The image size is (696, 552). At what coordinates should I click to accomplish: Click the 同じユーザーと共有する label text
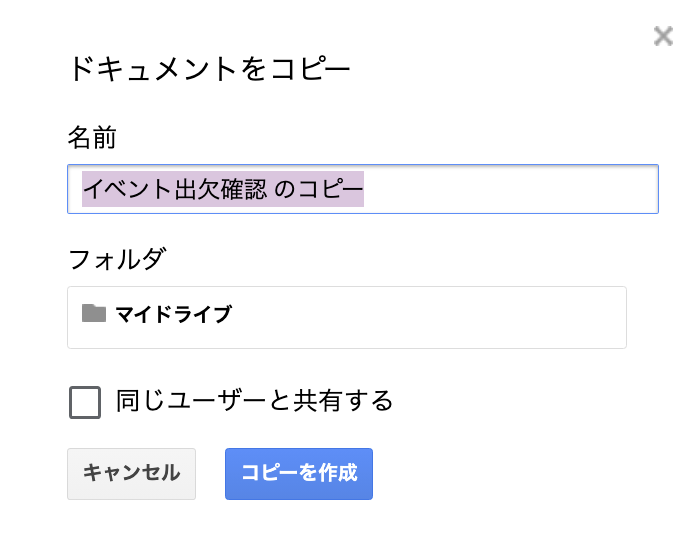[254, 402]
